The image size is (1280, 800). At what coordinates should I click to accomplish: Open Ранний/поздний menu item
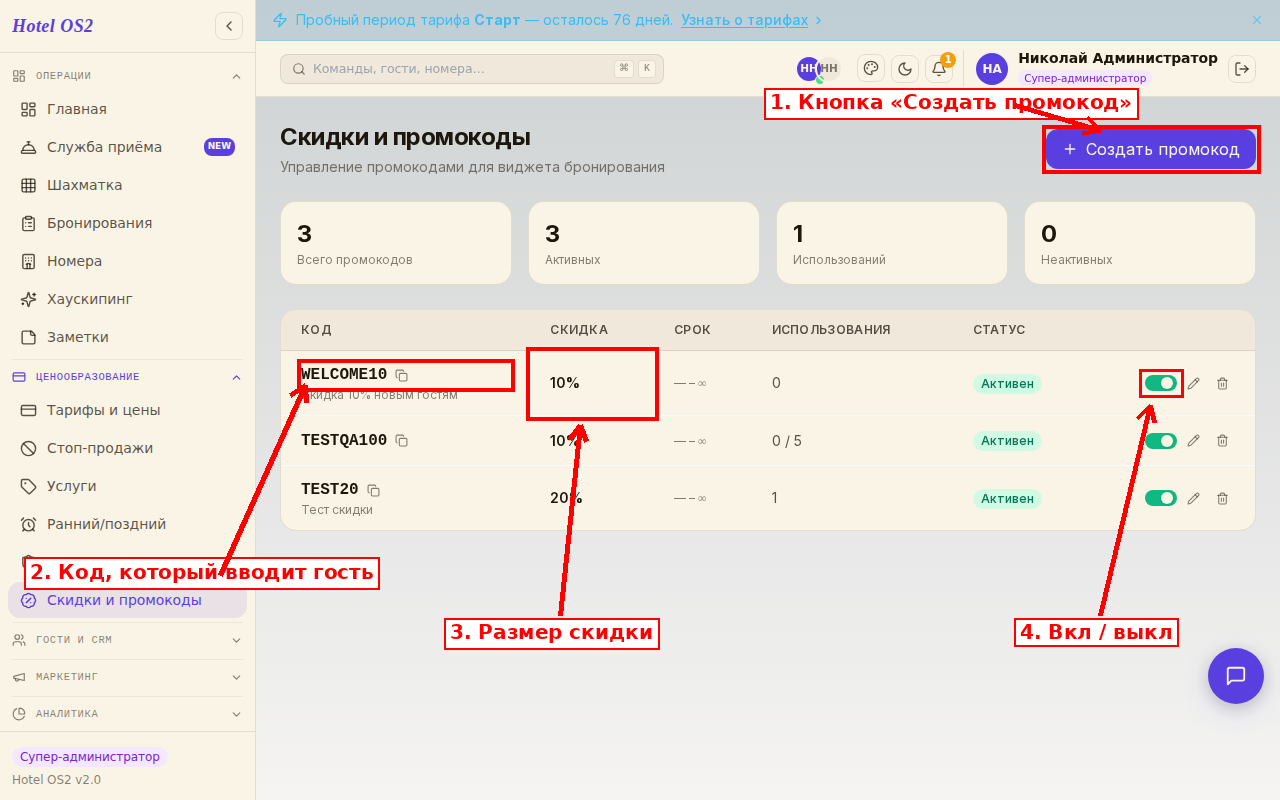pyautogui.click(x=127, y=524)
